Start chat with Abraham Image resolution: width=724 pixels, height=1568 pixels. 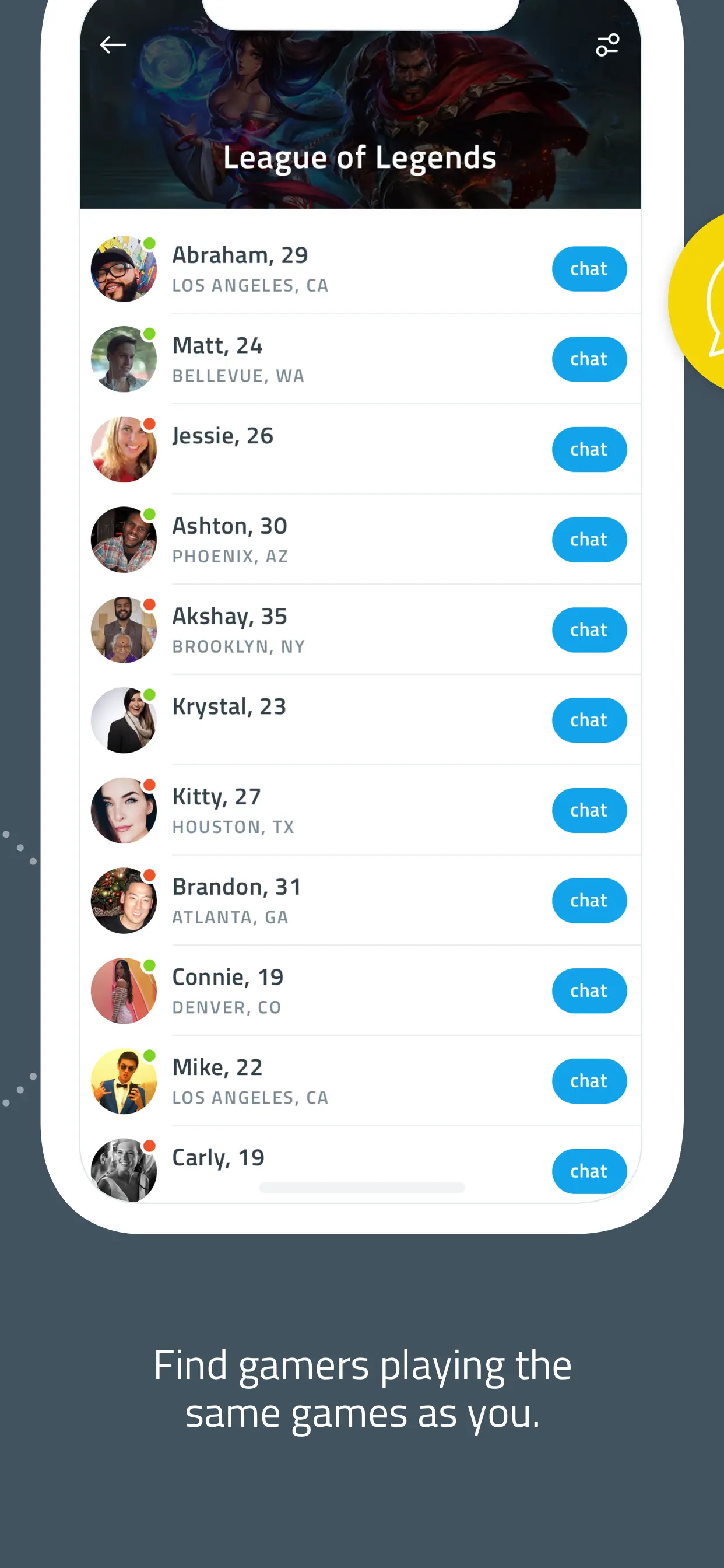(x=589, y=269)
